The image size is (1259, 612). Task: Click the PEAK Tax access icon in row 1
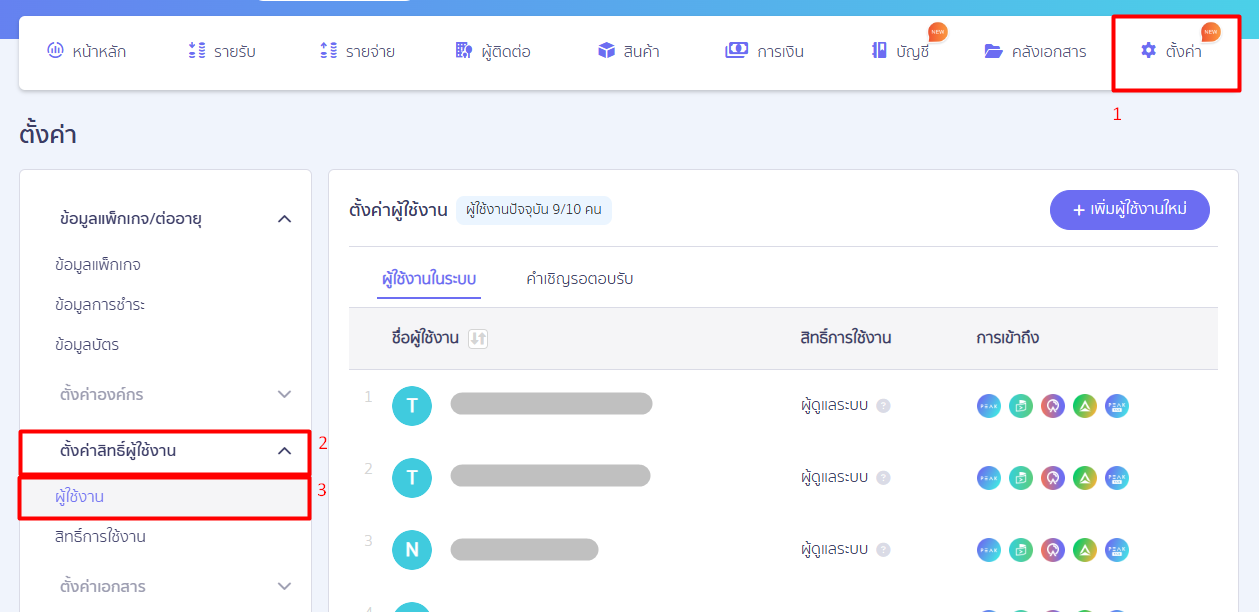1117,406
